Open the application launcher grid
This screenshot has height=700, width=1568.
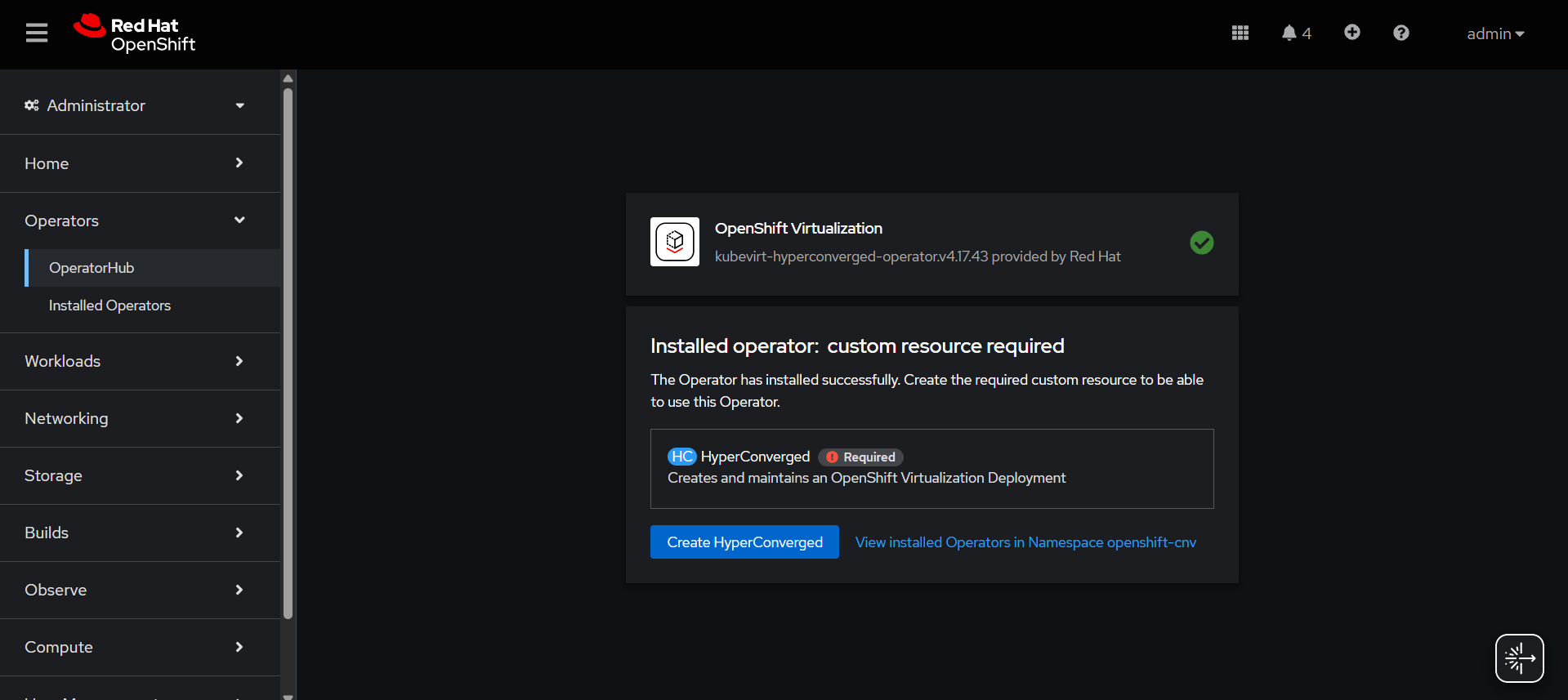tap(1240, 33)
